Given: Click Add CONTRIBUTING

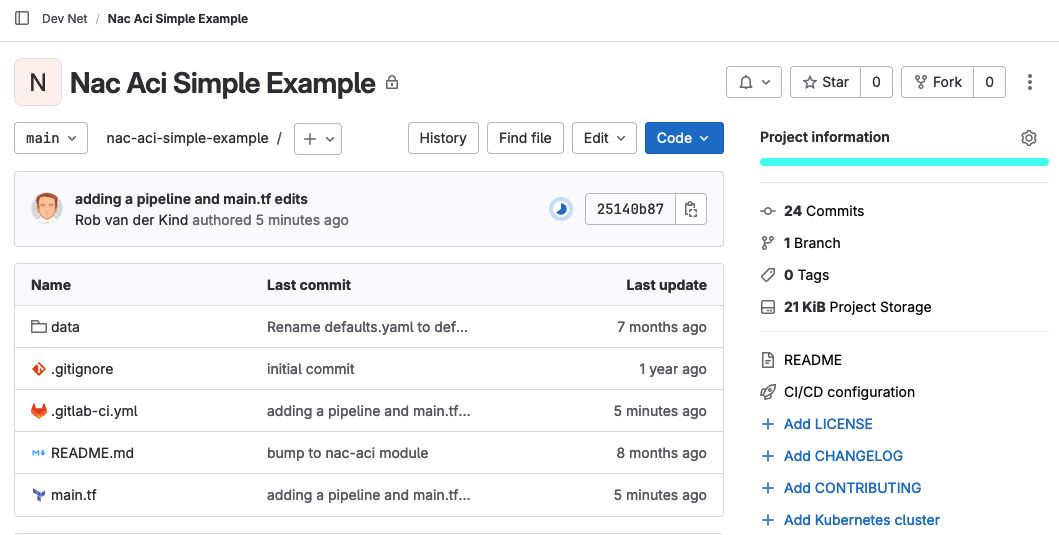Looking at the screenshot, I should (852, 488).
